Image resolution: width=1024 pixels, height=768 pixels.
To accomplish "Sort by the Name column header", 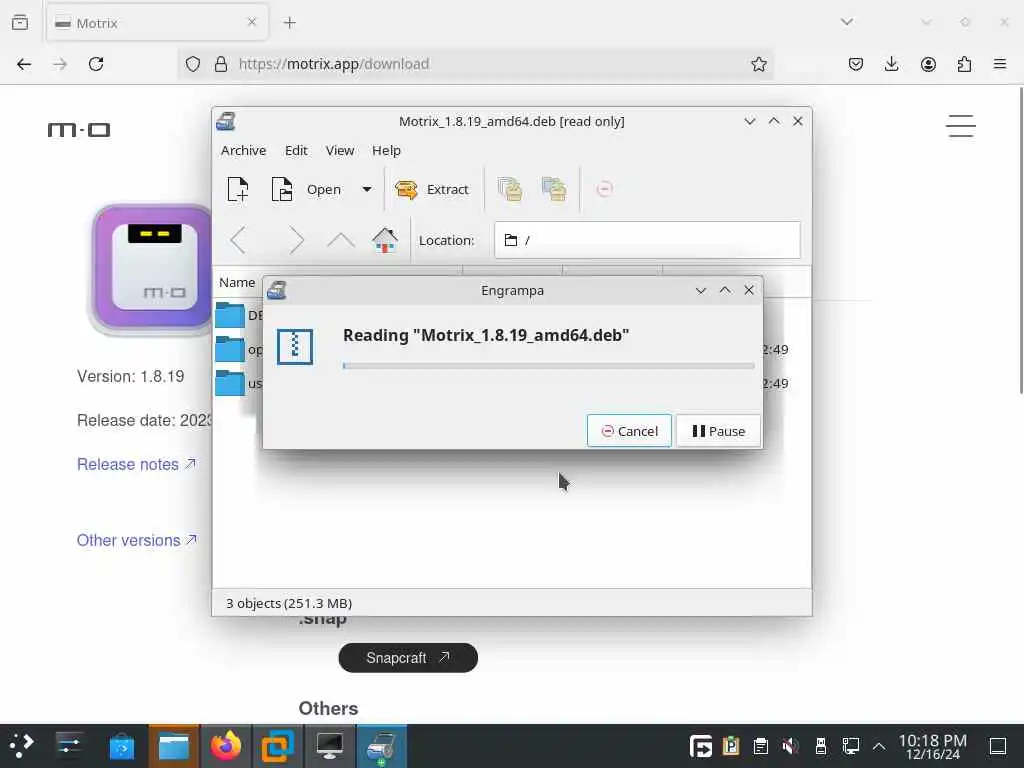I will pyautogui.click(x=237, y=283).
